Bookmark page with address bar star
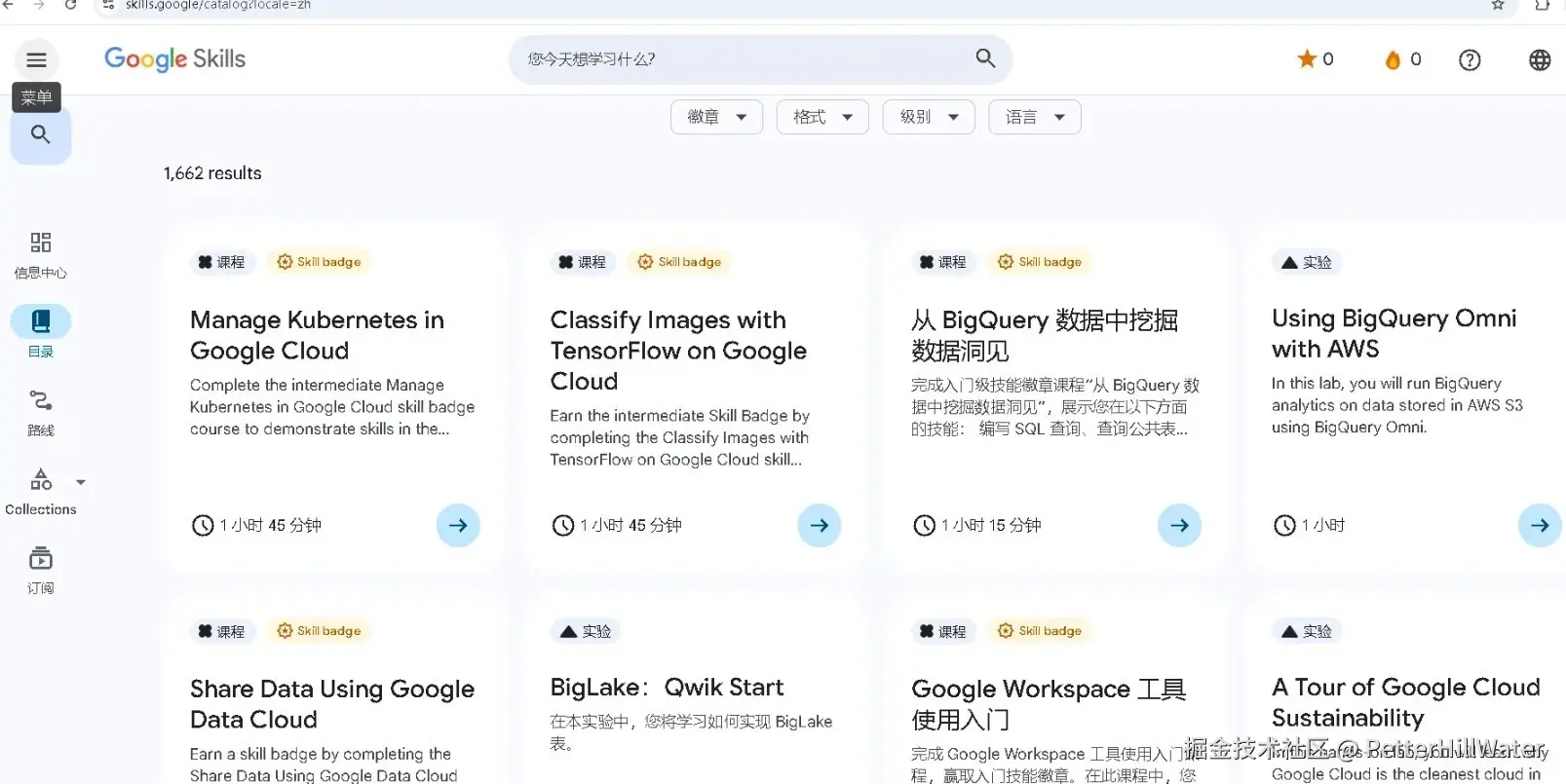1566x784 pixels. 1498,5
